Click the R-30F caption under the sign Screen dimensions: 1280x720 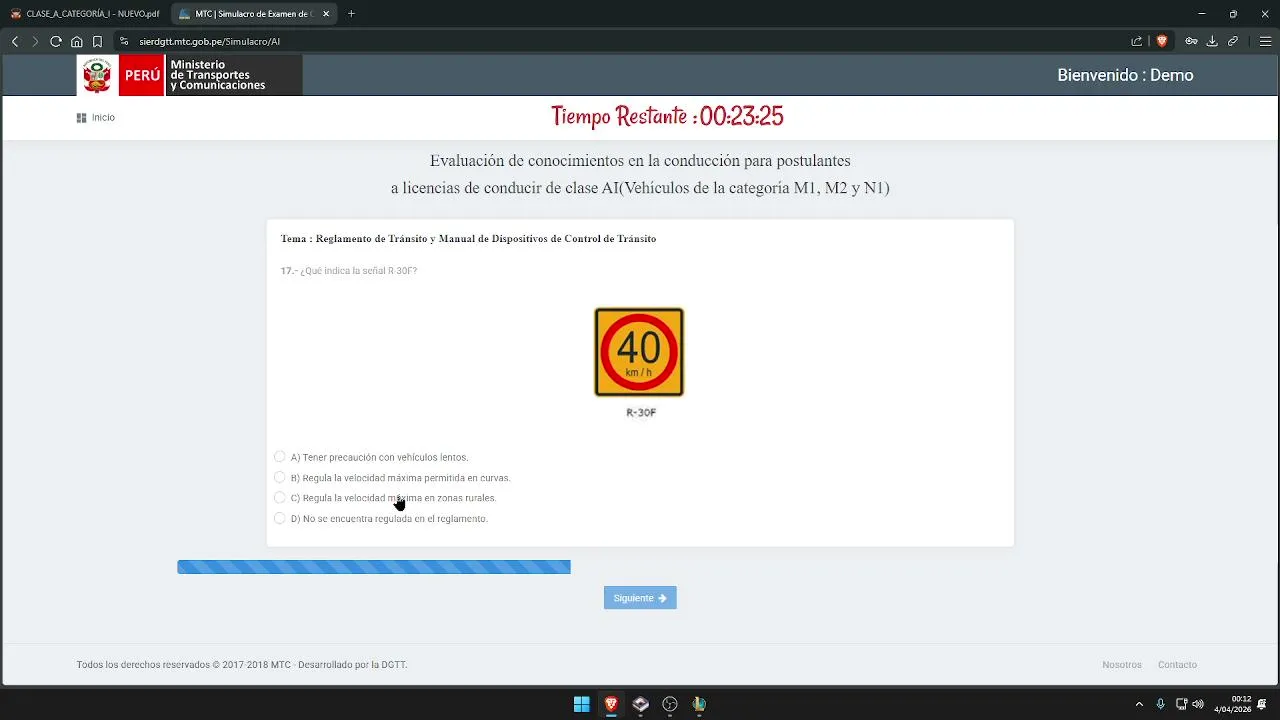(641, 412)
